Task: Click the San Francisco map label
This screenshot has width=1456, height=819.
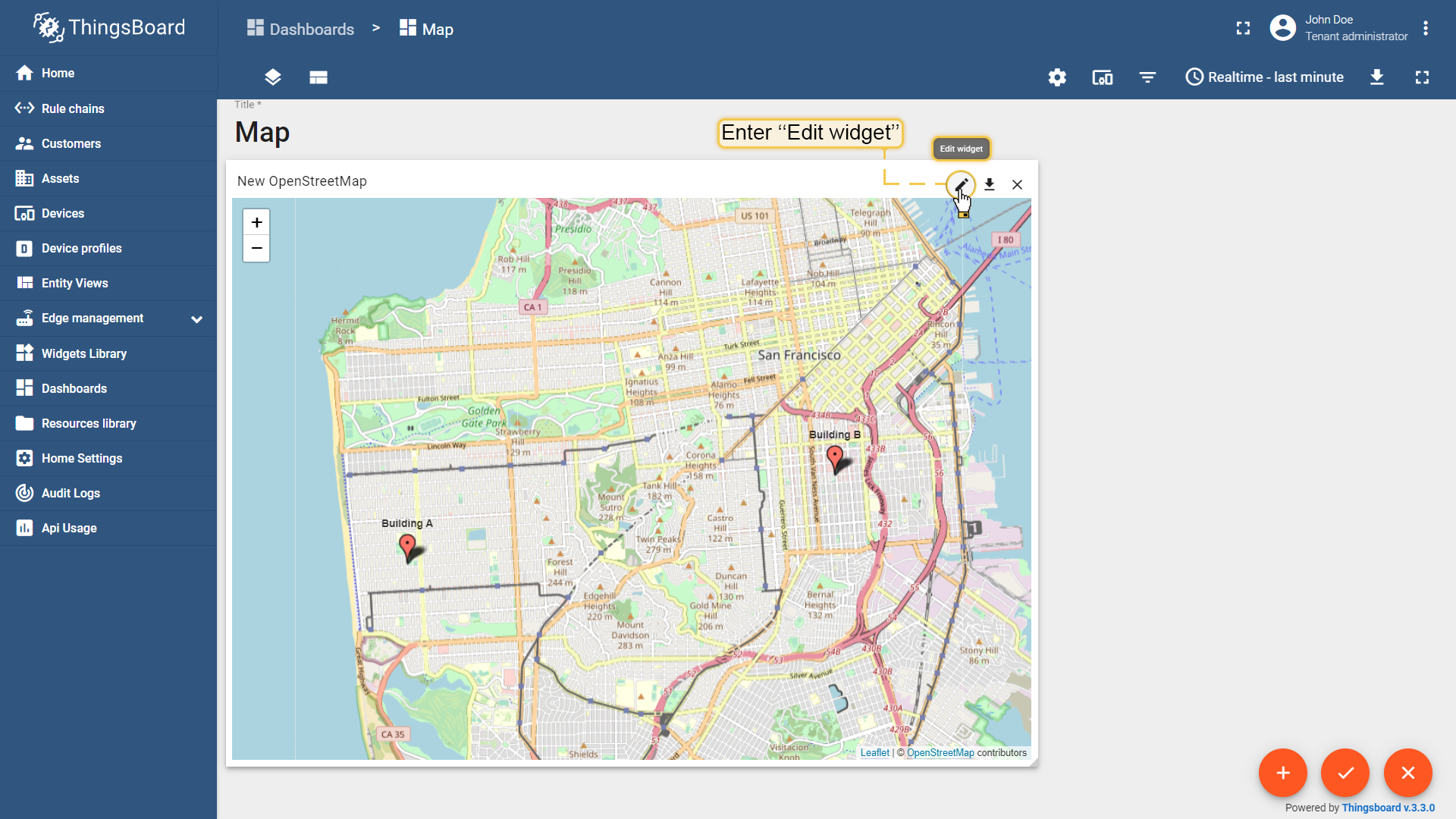Action: [799, 355]
